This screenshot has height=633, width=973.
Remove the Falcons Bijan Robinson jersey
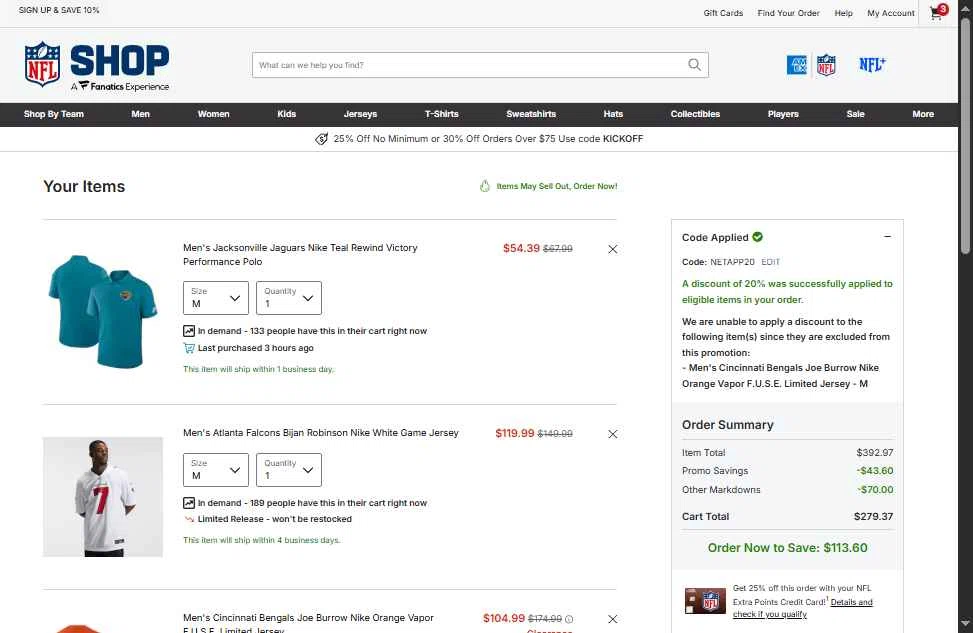click(612, 434)
